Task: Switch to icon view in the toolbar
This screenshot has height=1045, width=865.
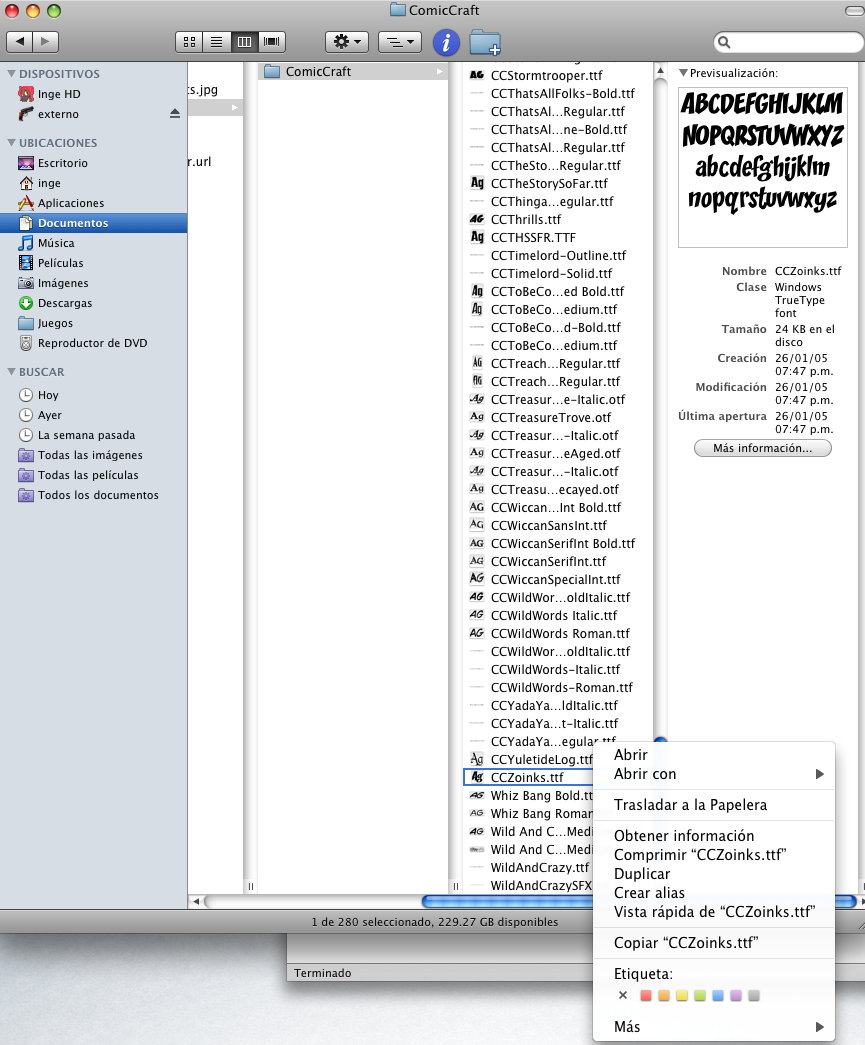Action: (x=189, y=42)
